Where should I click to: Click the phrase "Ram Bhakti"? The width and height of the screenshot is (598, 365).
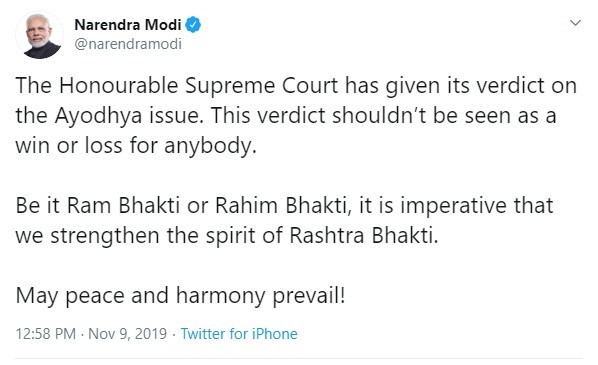[x=123, y=206]
